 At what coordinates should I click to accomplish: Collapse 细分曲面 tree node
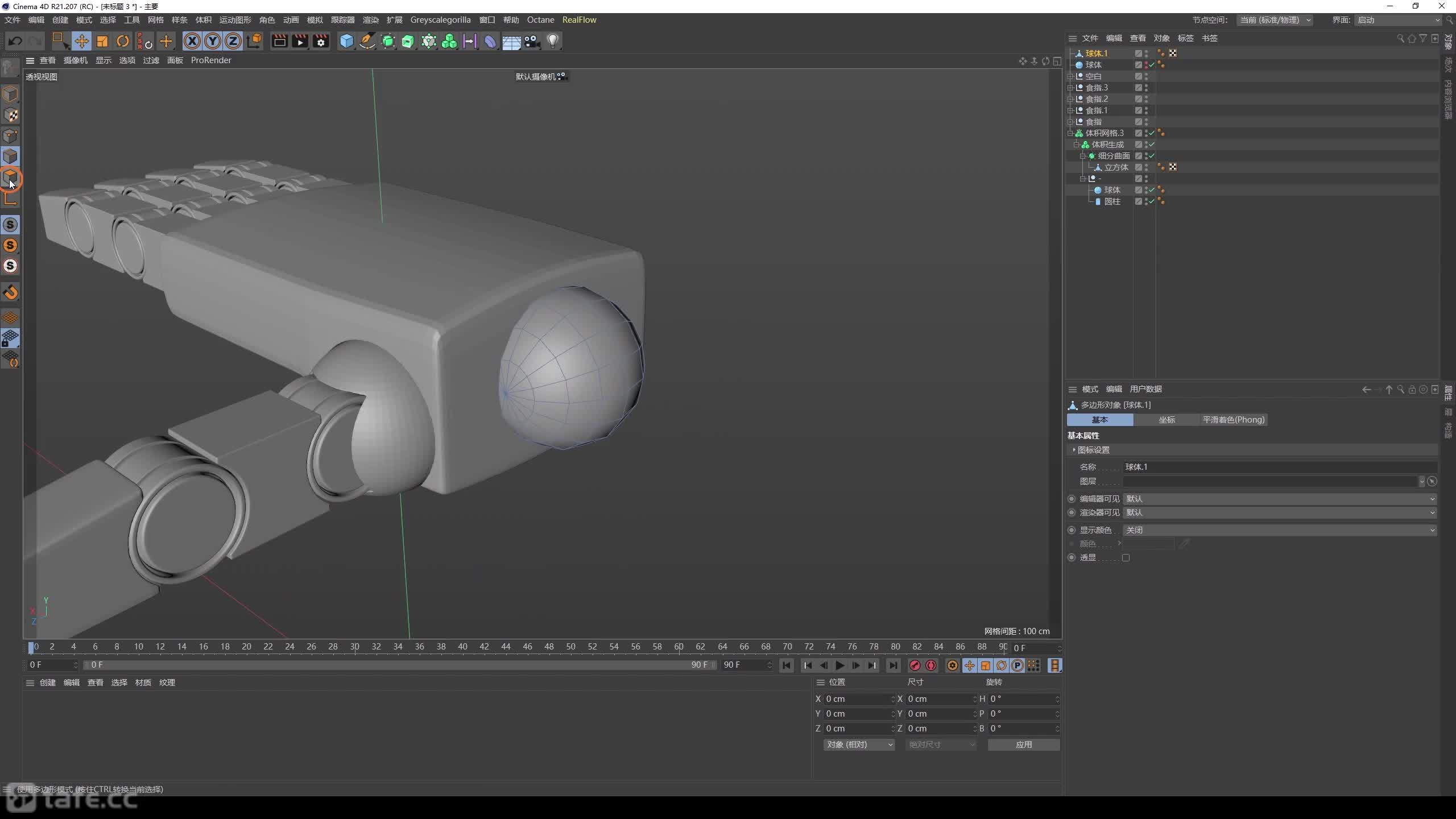pyautogui.click(x=1083, y=156)
